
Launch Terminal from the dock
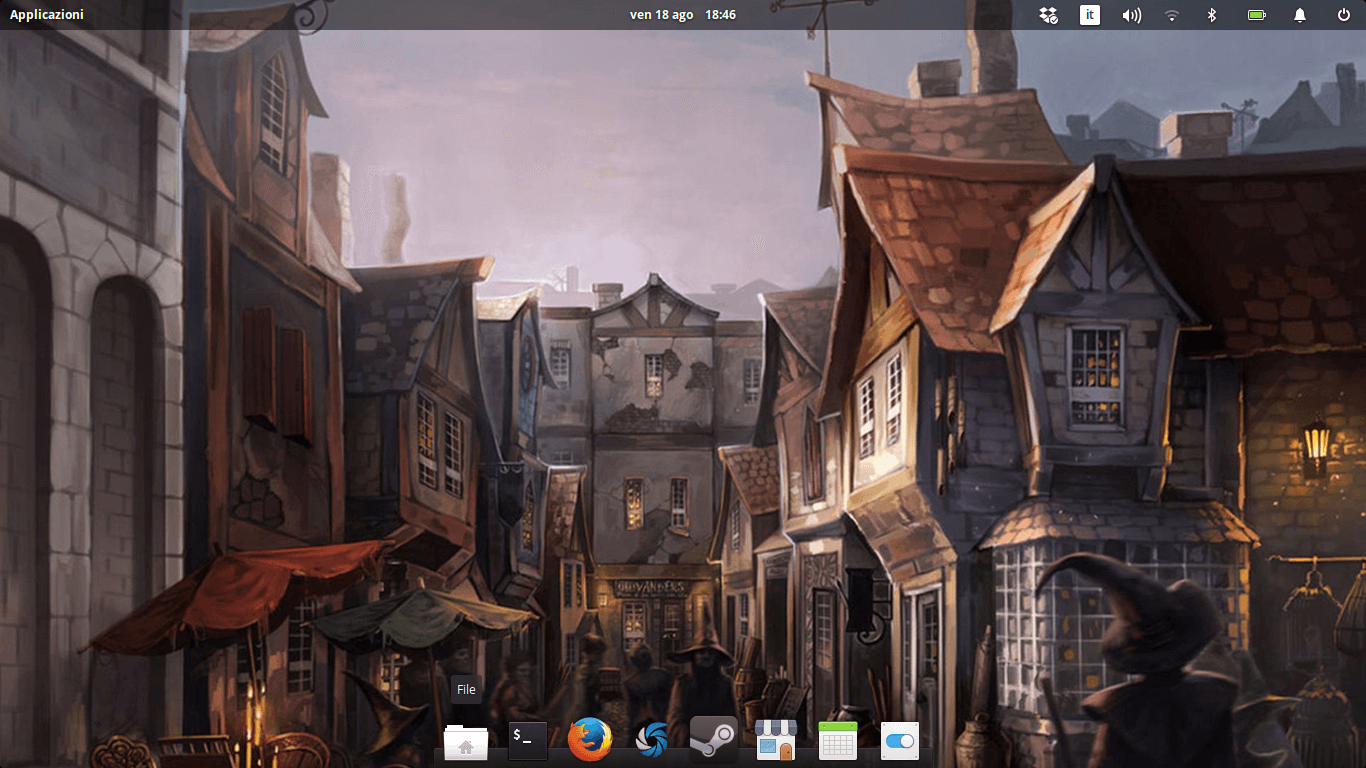(528, 740)
